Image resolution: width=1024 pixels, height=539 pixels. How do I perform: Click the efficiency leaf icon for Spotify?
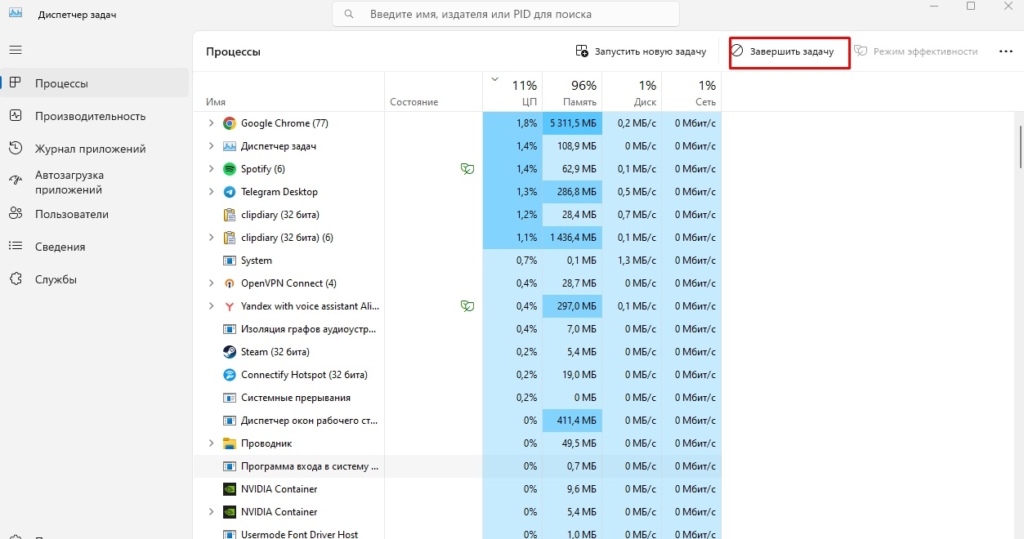click(x=467, y=169)
